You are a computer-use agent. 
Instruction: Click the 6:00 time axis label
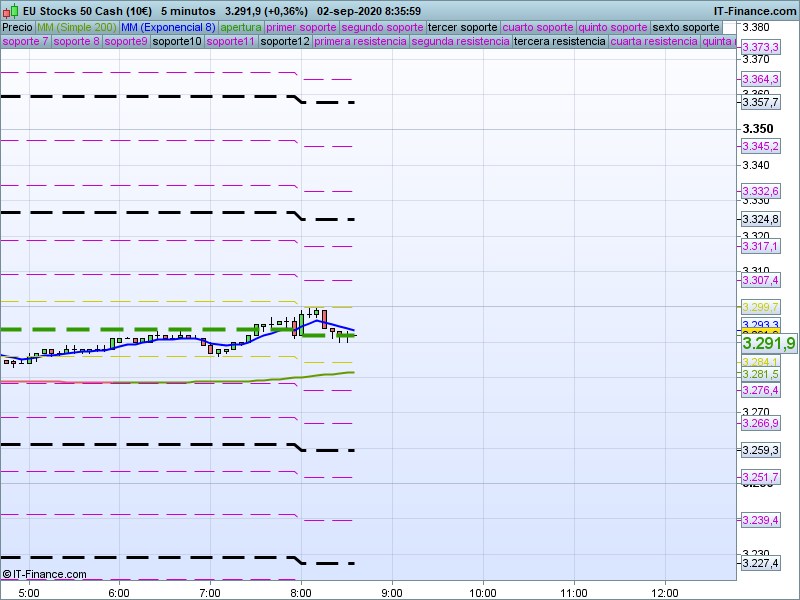click(119, 593)
